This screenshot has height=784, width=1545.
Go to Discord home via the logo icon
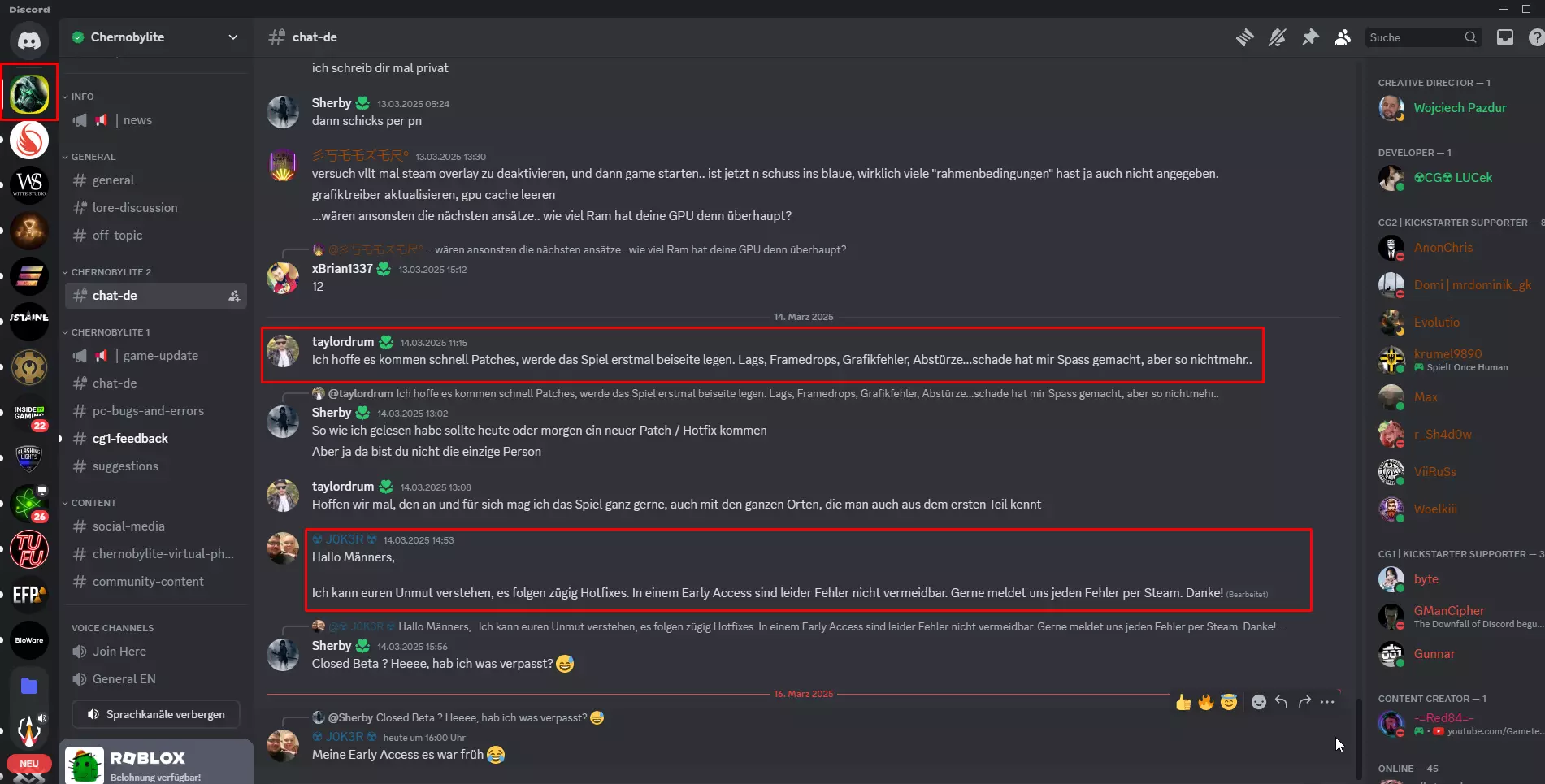pyautogui.click(x=29, y=40)
